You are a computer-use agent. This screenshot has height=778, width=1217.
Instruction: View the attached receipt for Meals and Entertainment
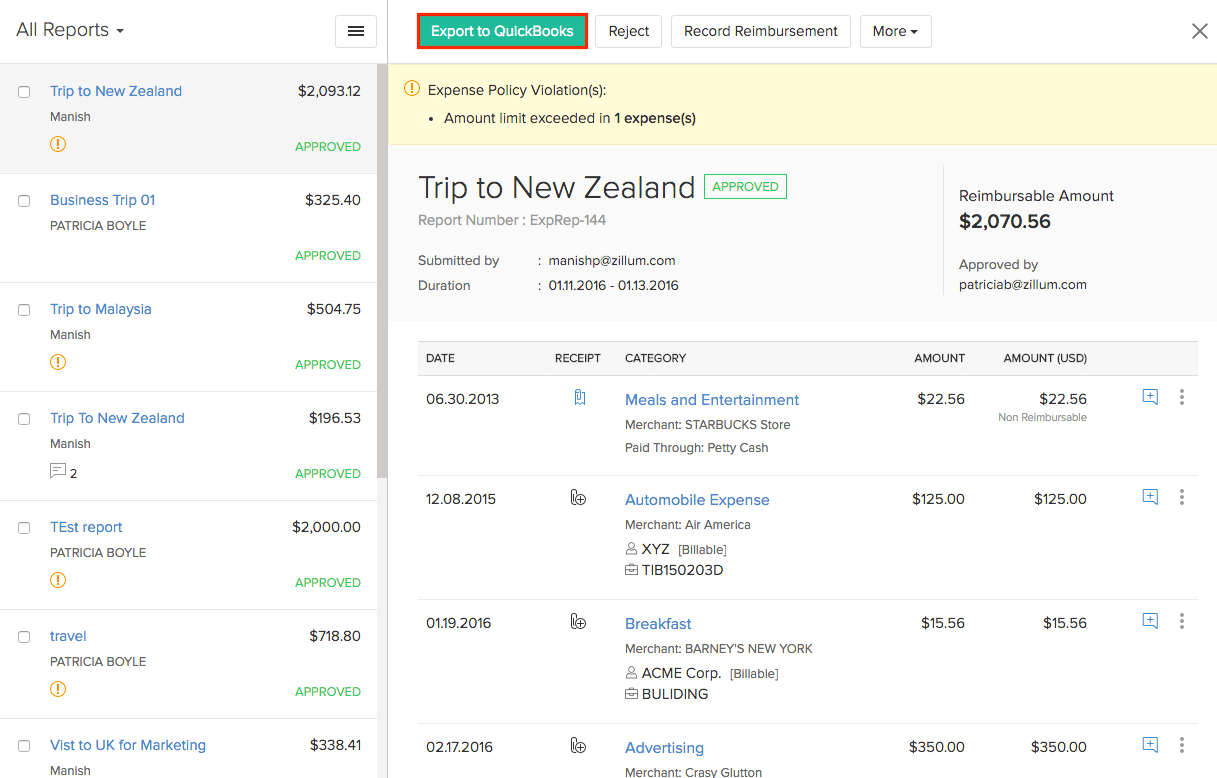(x=579, y=396)
